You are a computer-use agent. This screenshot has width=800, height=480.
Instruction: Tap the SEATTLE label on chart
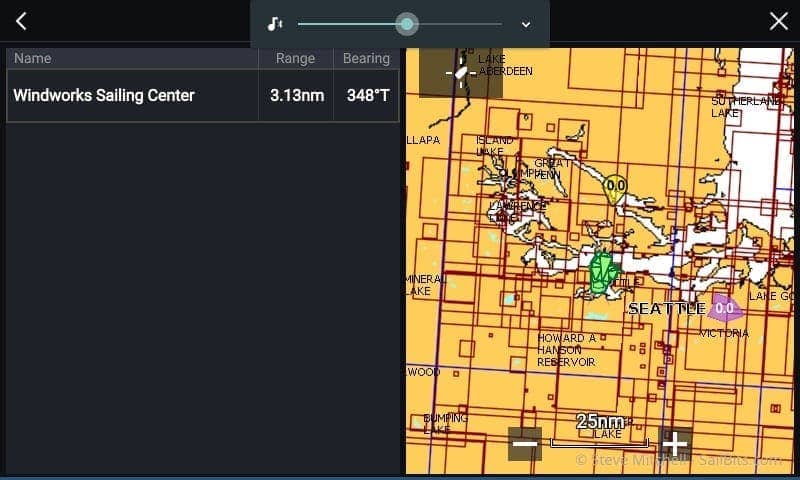(667, 309)
